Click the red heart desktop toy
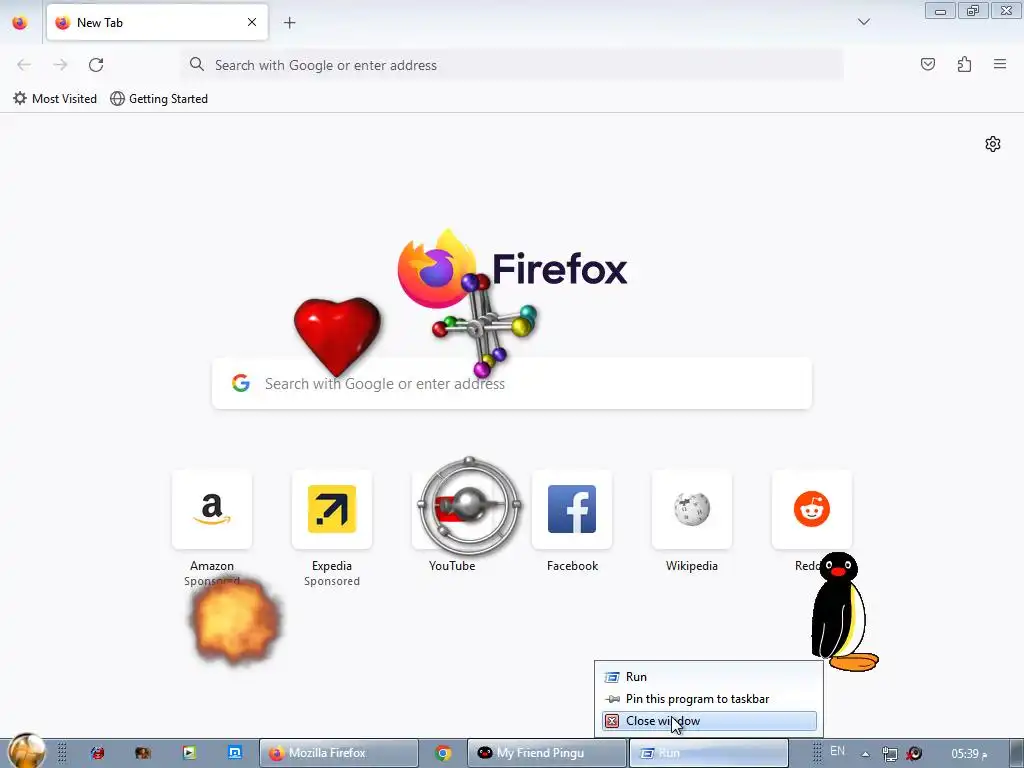 (x=337, y=335)
